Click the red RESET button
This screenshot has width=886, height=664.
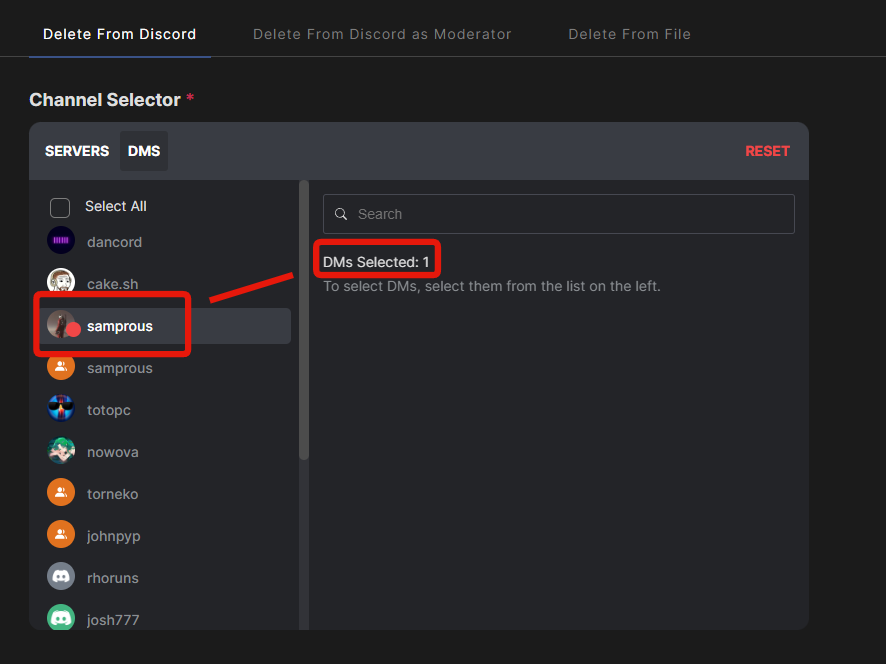(767, 151)
